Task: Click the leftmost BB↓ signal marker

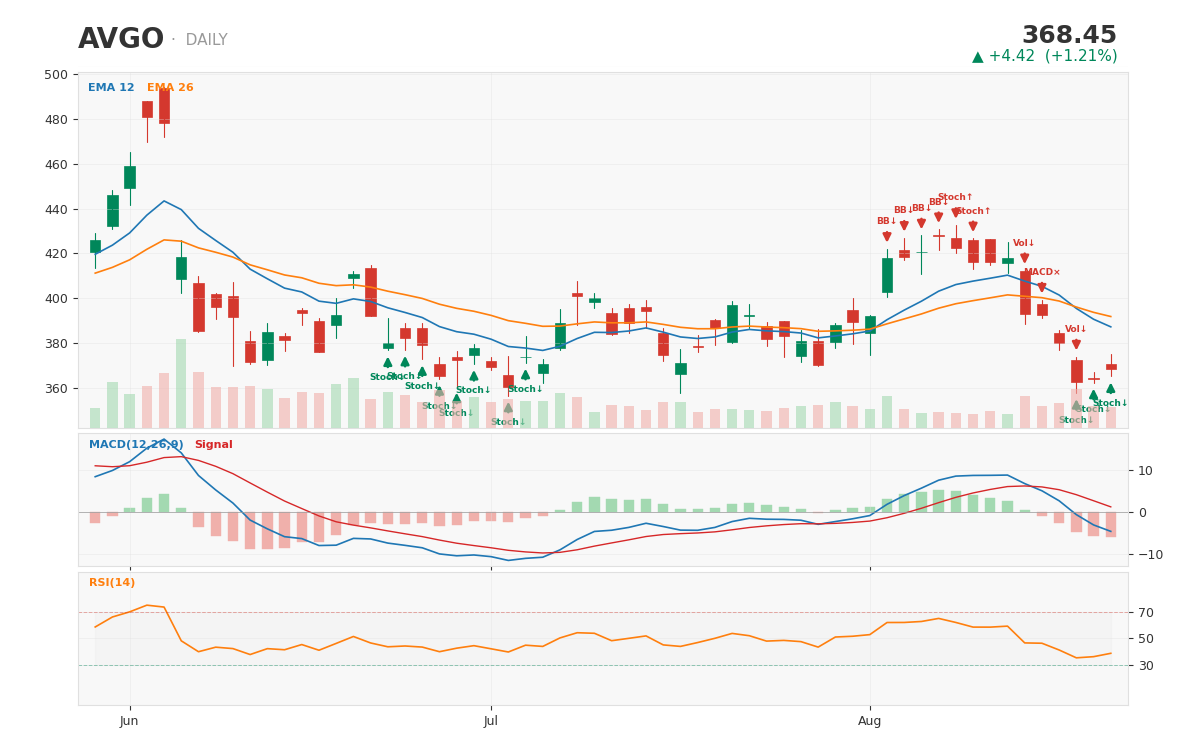Action: [x=887, y=221]
